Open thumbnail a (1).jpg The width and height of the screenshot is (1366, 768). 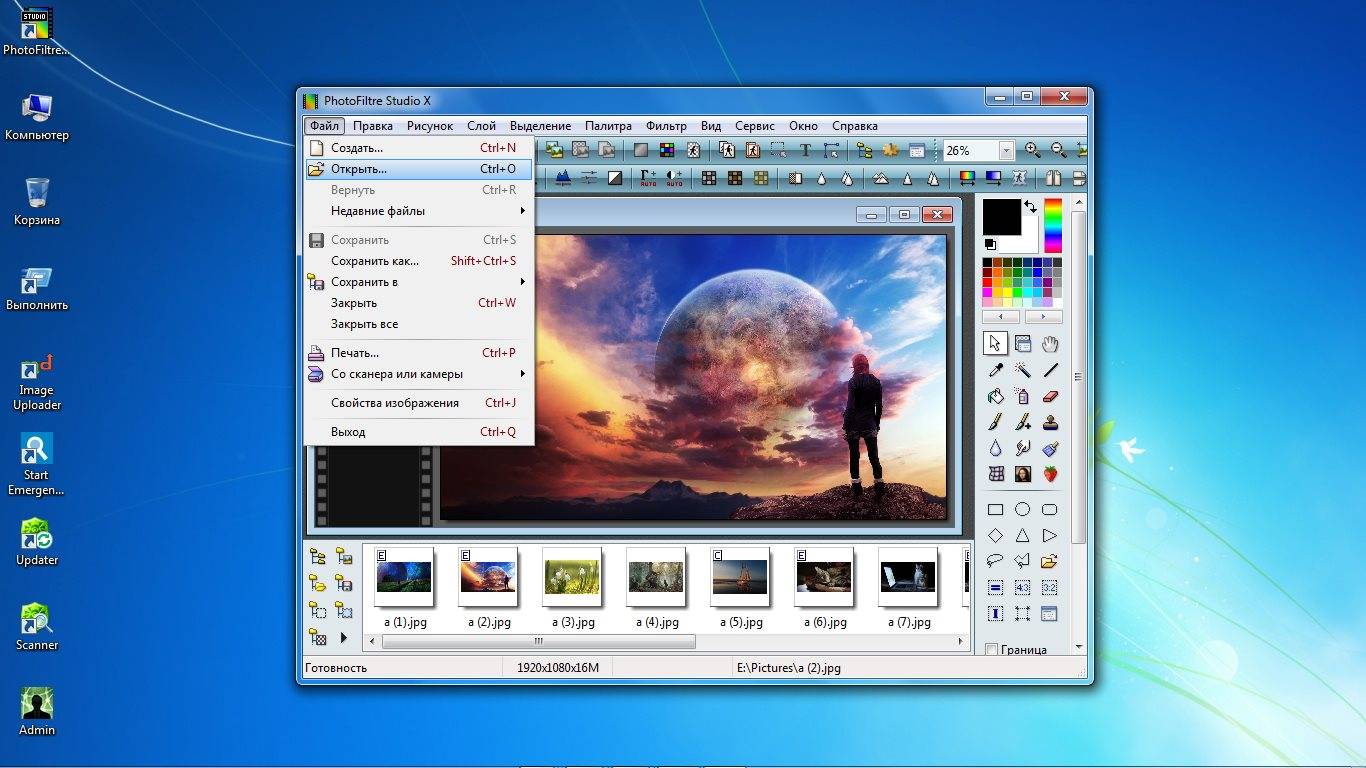pyautogui.click(x=404, y=577)
